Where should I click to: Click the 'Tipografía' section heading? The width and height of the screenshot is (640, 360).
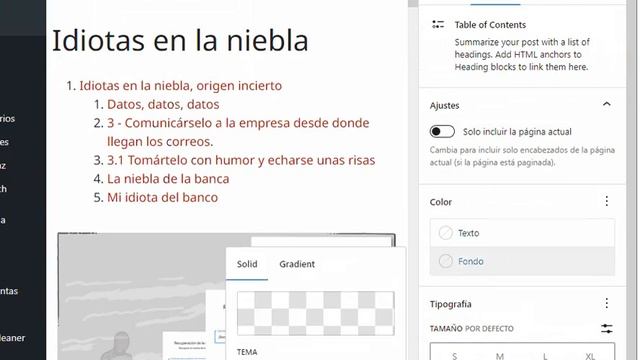pos(451,304)
